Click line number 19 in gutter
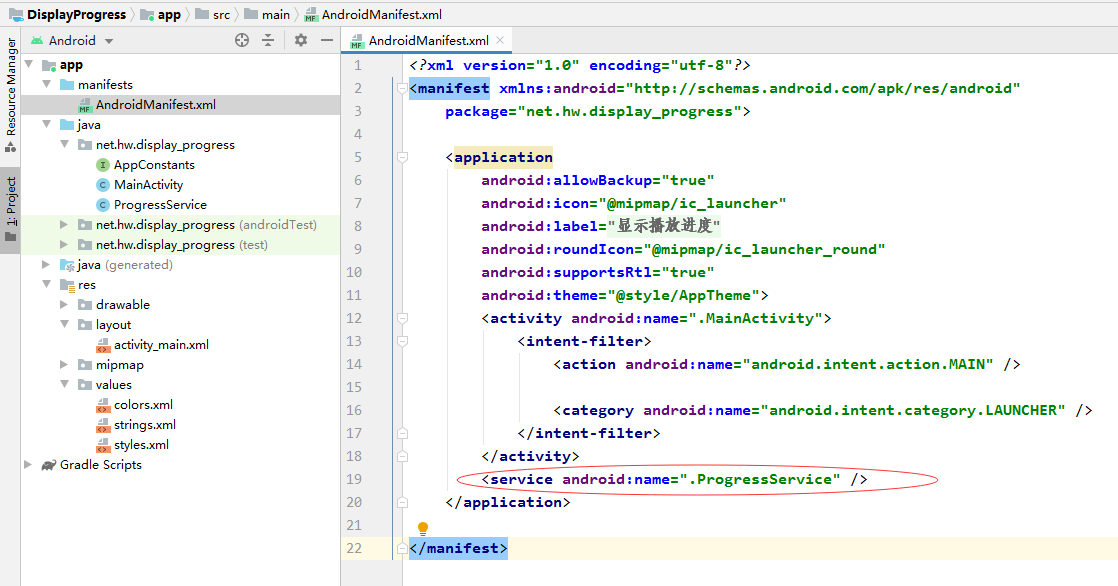The height and width of the screenshot is (586, 1118). point(354,479)
